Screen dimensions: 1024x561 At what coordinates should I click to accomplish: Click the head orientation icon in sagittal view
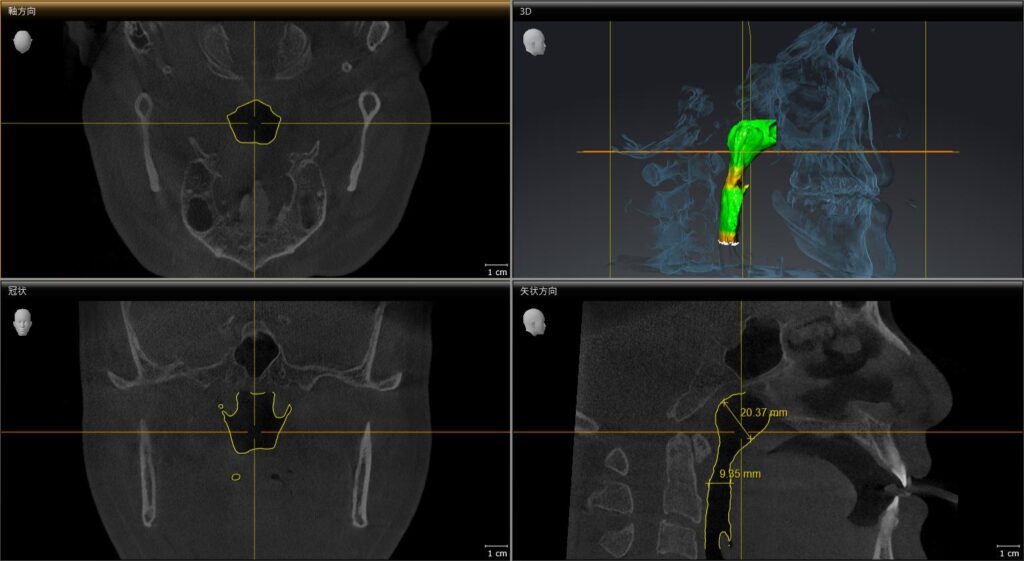[x=536, y=321]
